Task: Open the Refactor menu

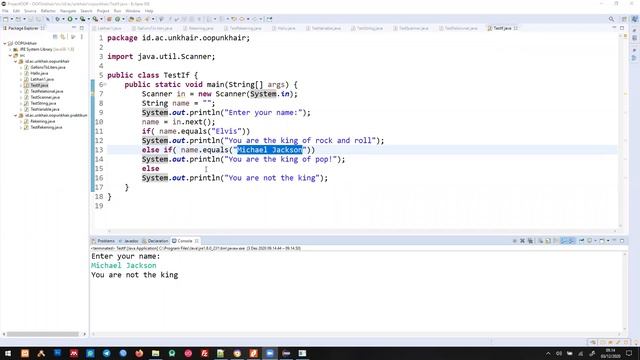Action: [48, 11]
